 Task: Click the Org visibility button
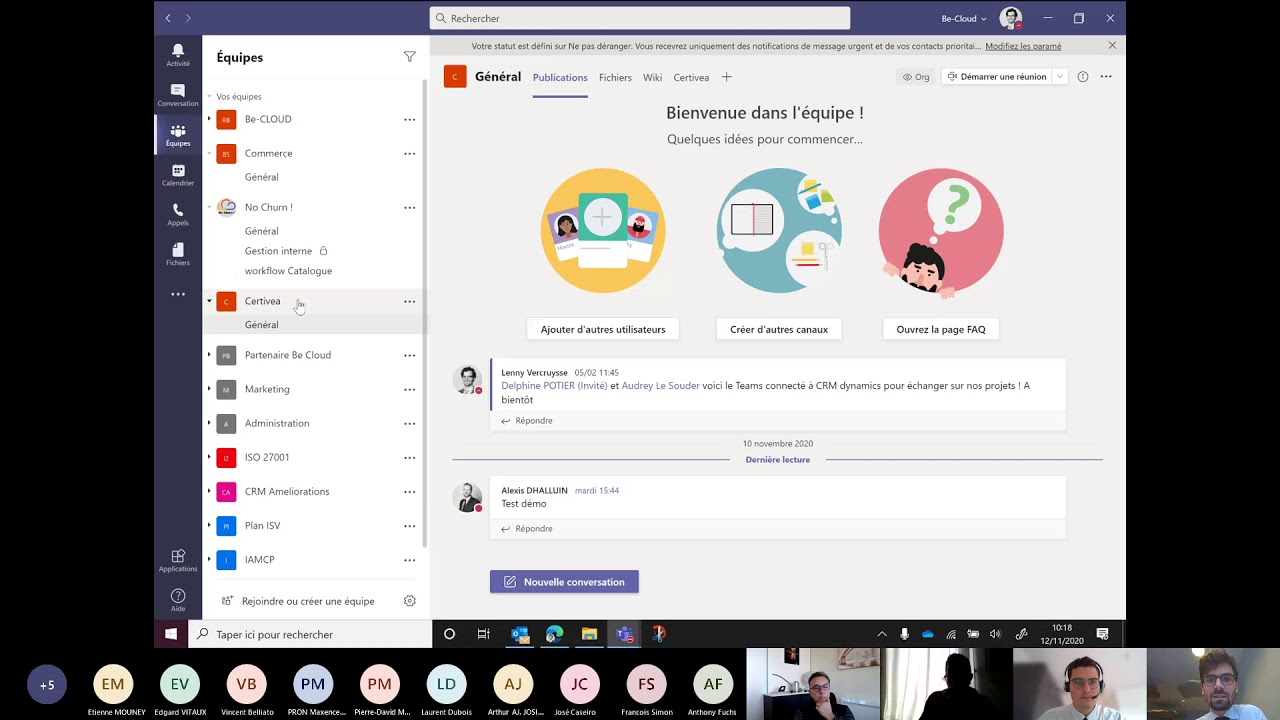tap(916, 77)
